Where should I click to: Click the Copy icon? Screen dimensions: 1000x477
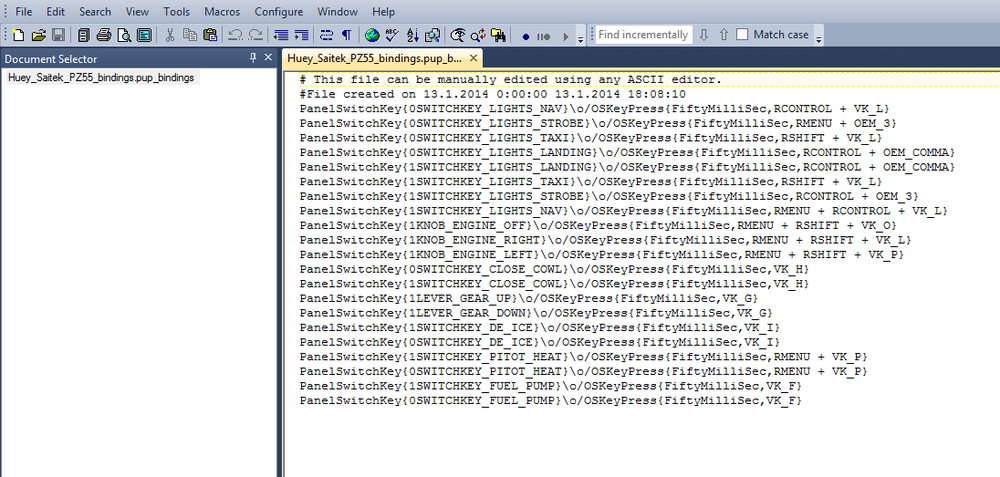click(x=189, y=35)
